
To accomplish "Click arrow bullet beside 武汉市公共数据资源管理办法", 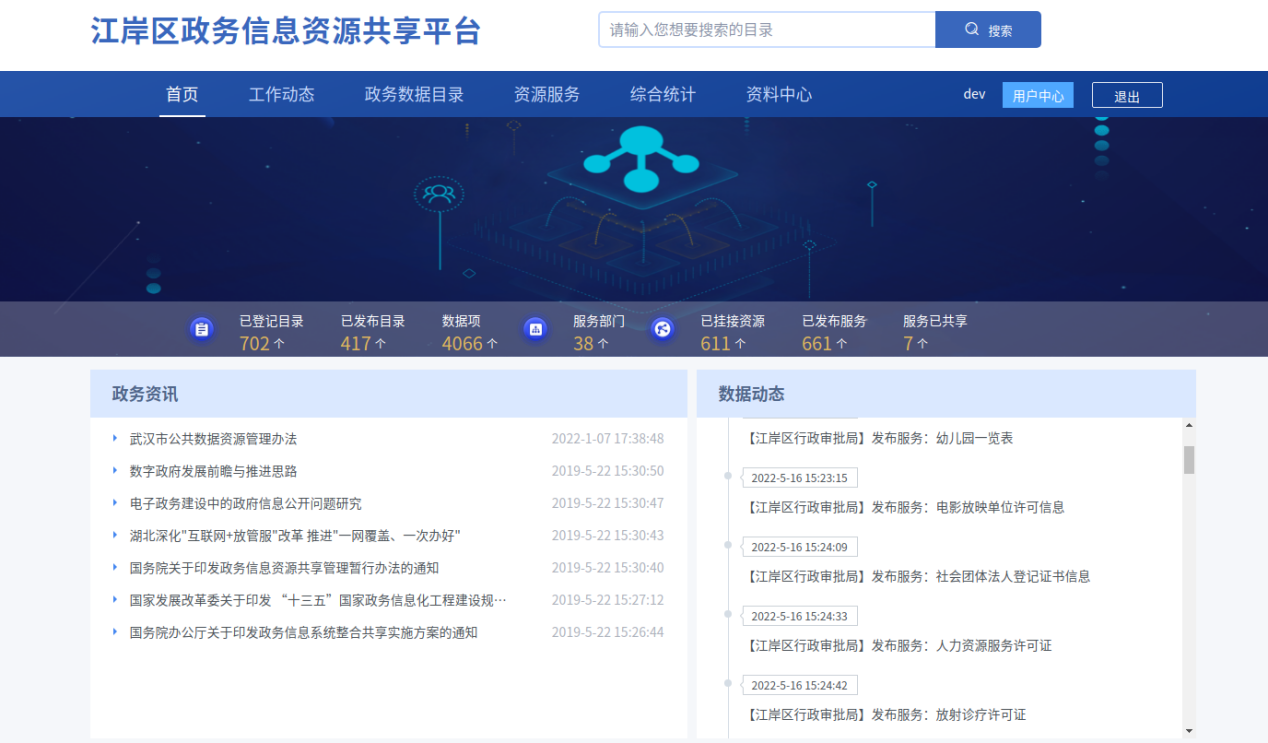I will pos(116,438).
